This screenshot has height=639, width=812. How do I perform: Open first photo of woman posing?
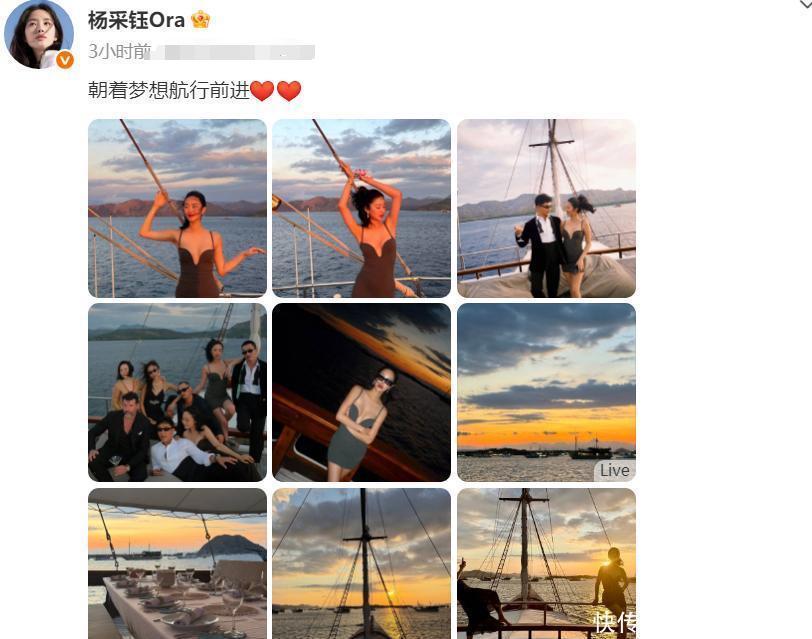[x=177, y=208]
